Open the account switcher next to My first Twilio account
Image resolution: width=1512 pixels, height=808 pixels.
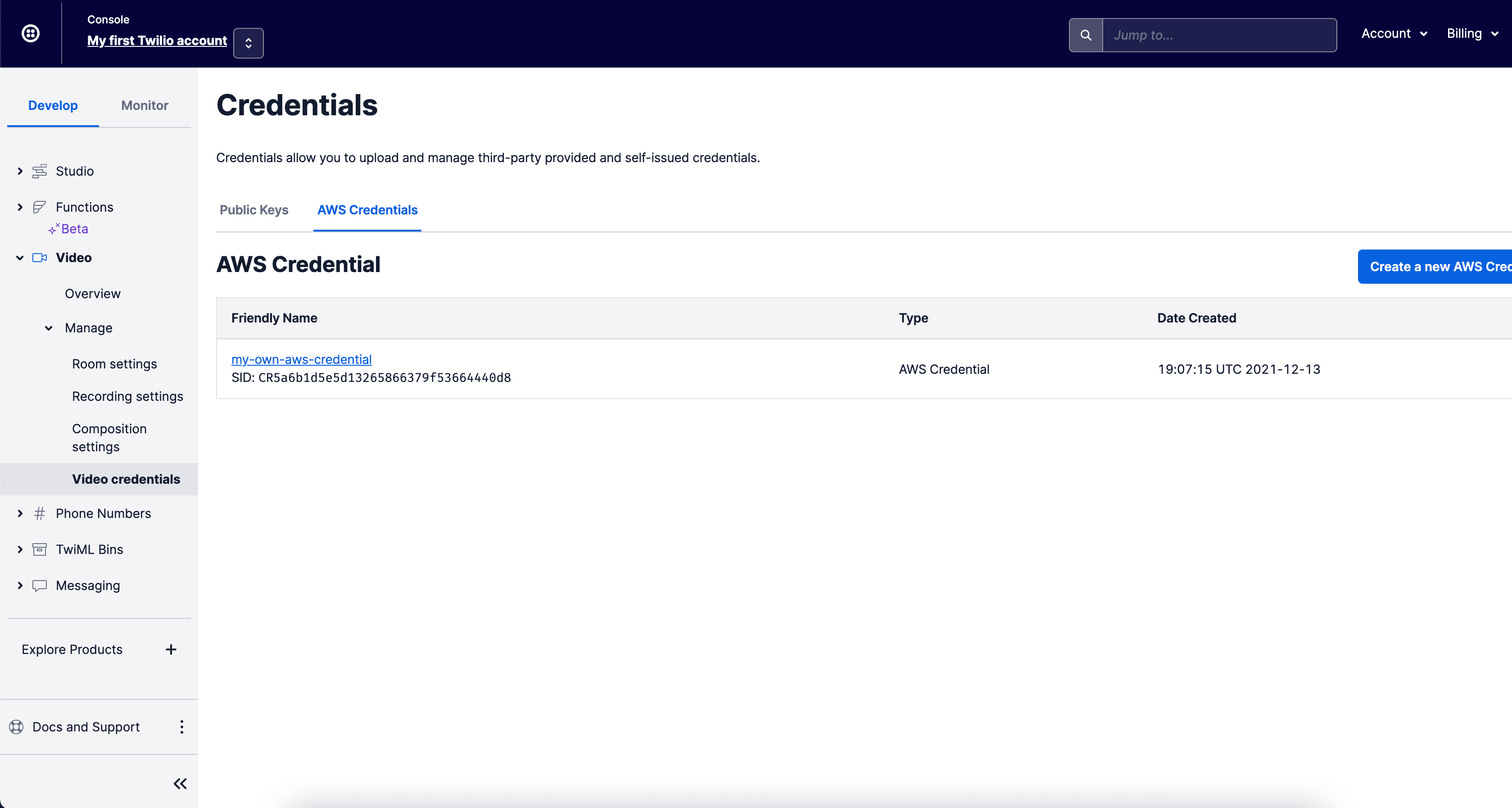click(x=248, y=42)
